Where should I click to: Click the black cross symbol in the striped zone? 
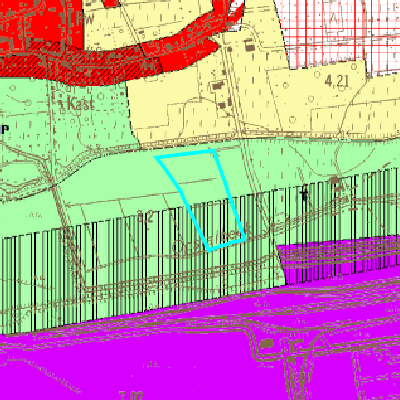coord(304,193)
